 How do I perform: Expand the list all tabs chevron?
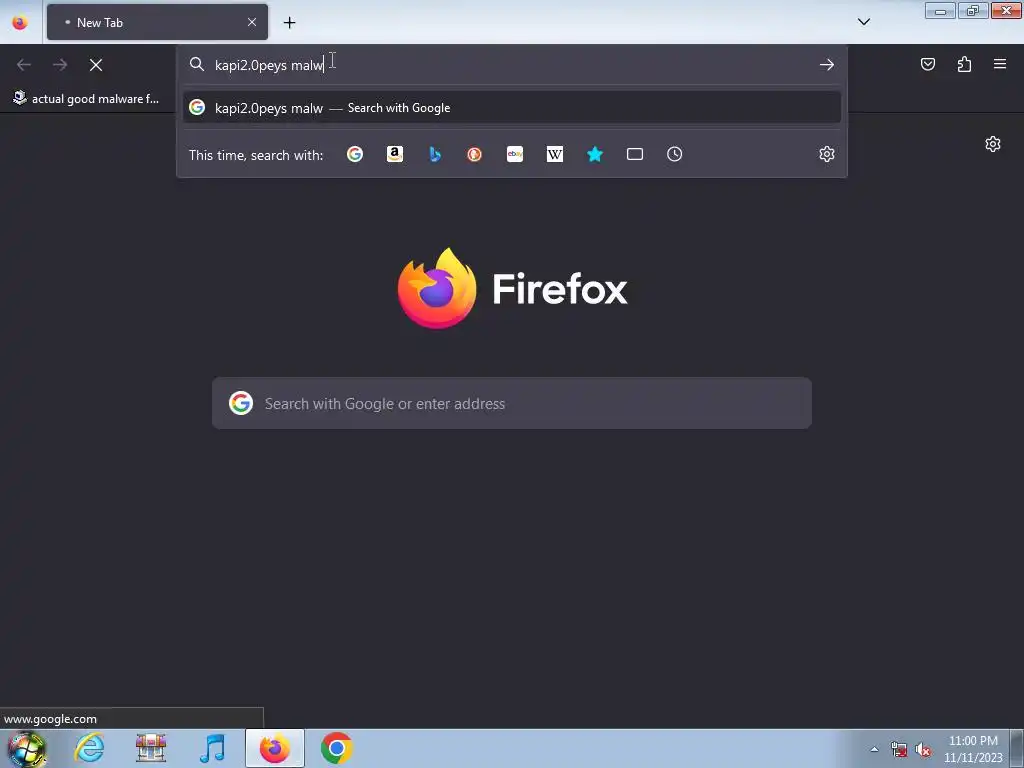pyautogui.click(x=863, y=22)
